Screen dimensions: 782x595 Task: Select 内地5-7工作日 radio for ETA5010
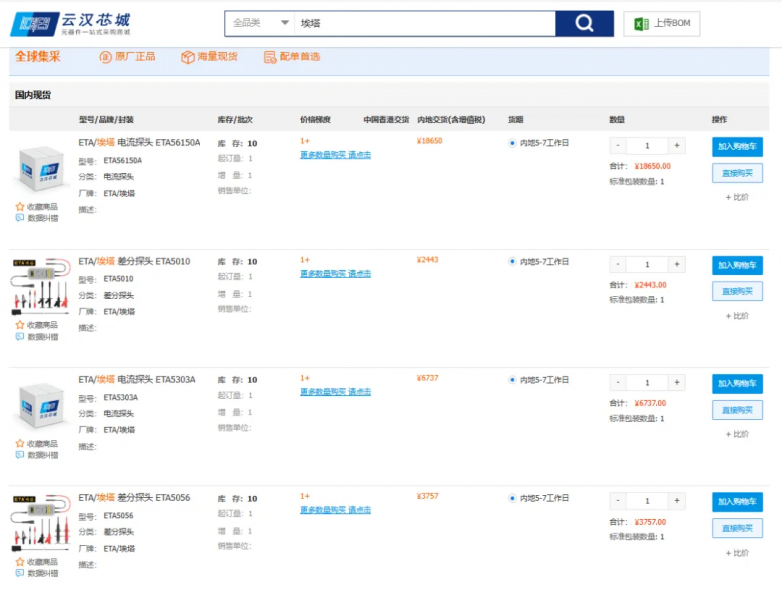(512, 261)
